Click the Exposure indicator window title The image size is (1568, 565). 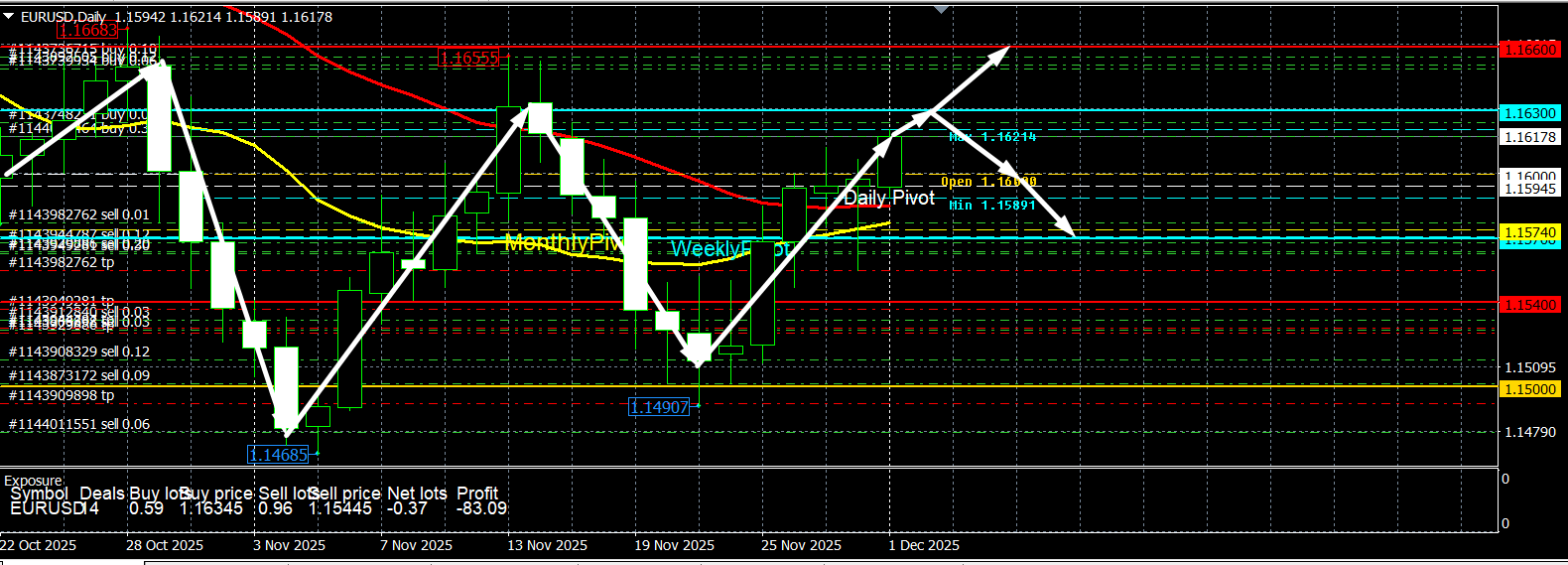tap(33, 481)
